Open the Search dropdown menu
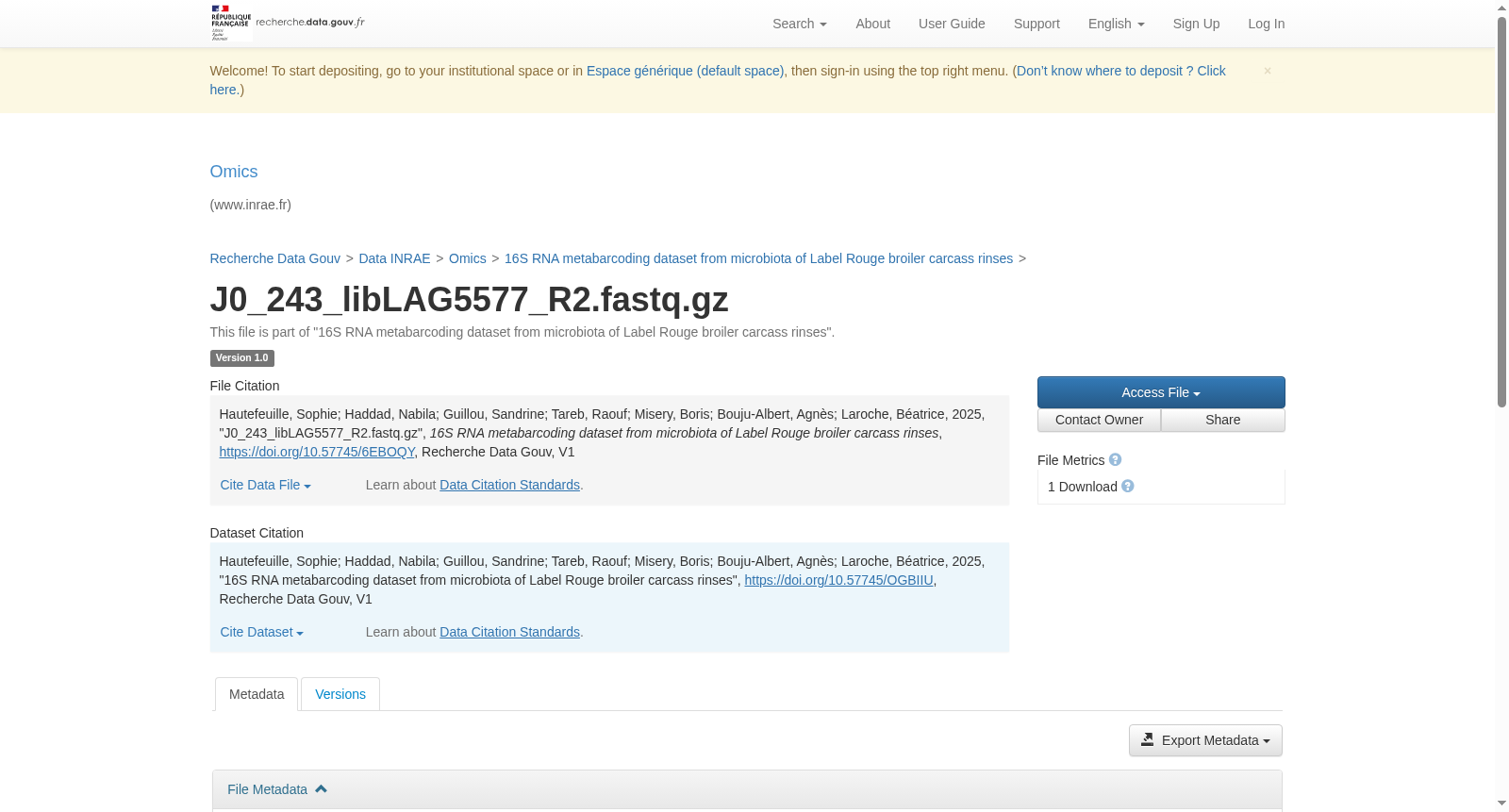This screenshot has height=812, width=1509. pyautogui.click(x=799, y=24)
